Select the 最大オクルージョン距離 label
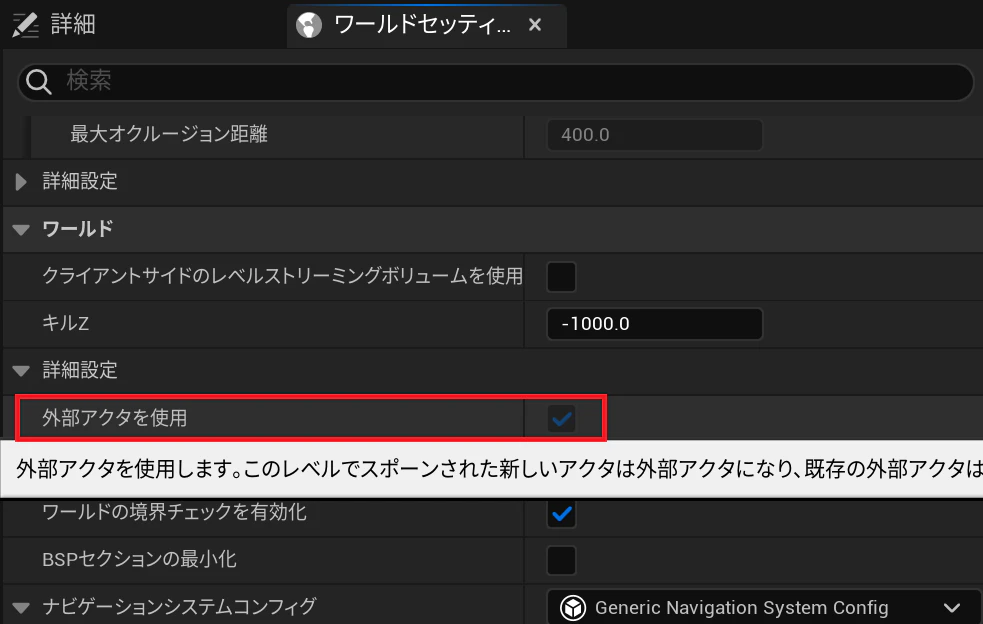The height and width of the screenshot is (624, 983). point(169,134)
